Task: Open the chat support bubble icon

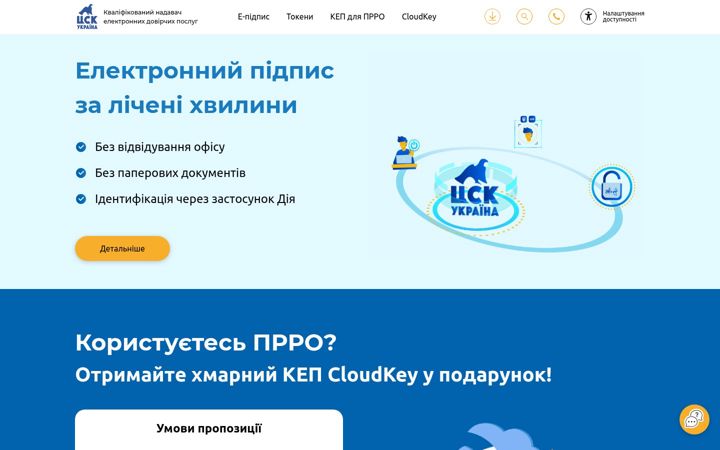Action: tap(694, 419)
